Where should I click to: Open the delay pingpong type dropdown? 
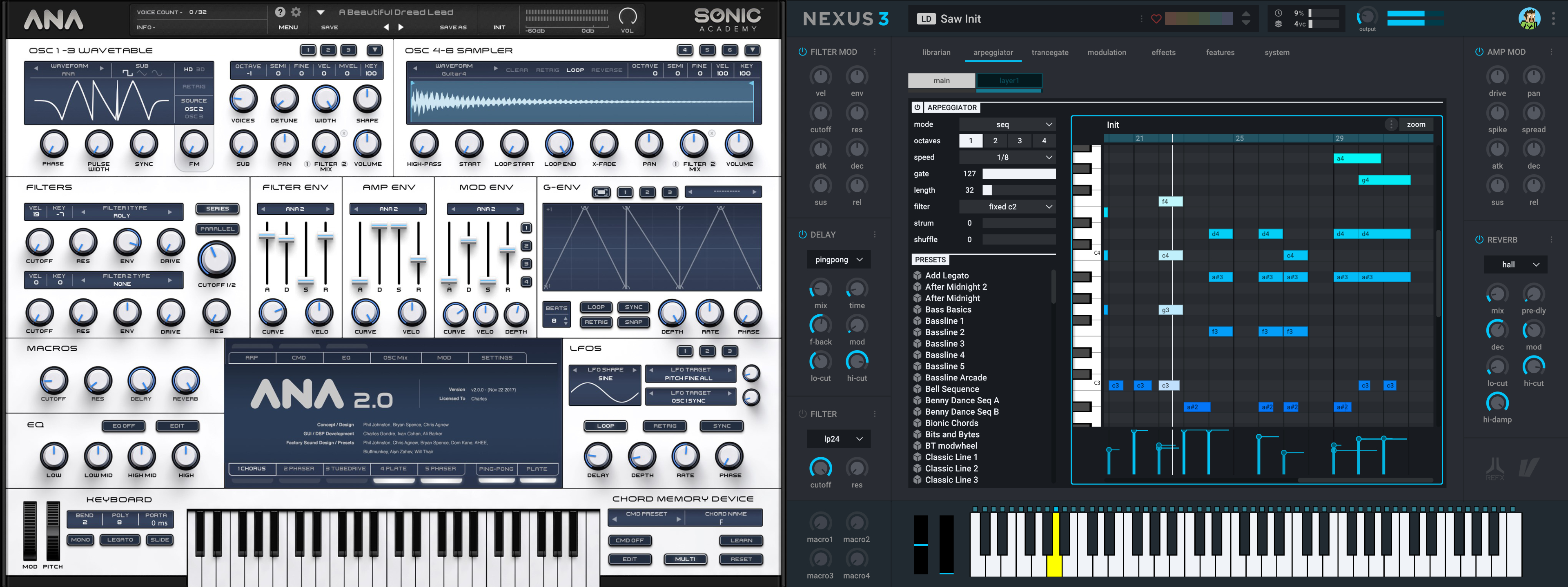pos(839,260)
